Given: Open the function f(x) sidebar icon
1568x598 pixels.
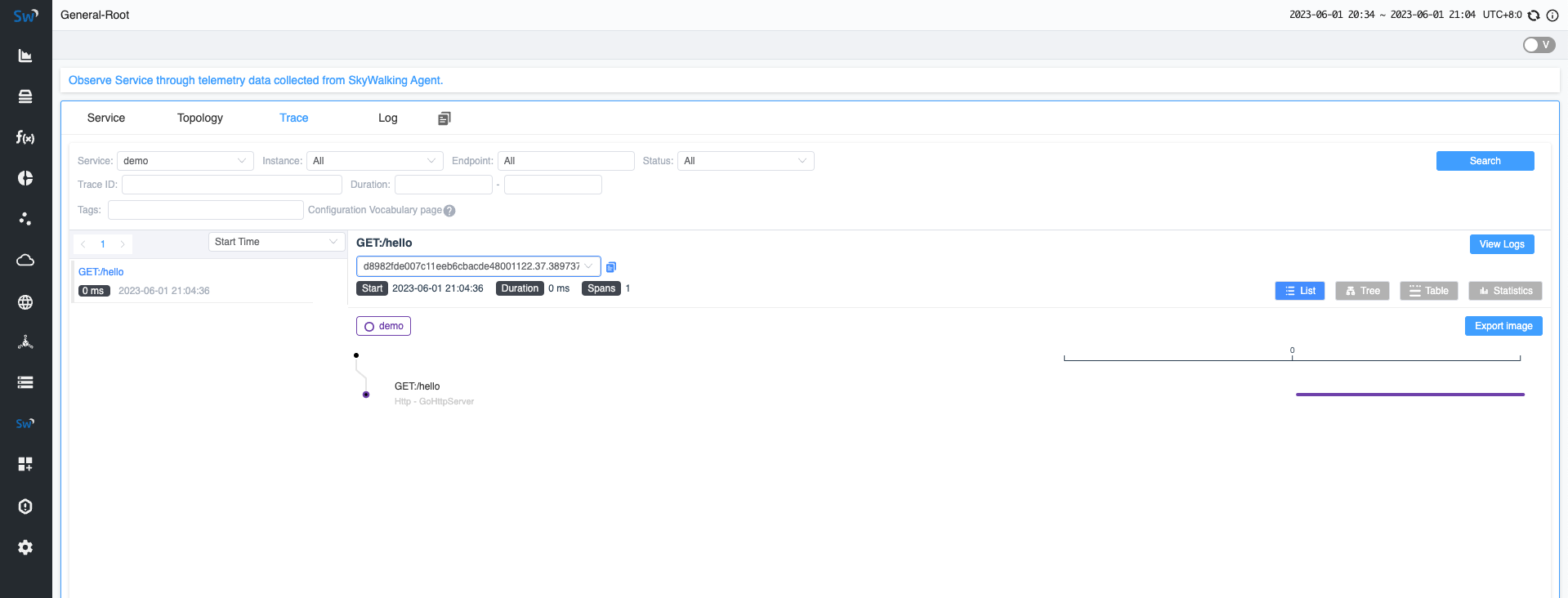Looking at the screenshot, I should (x=25, y=137).
